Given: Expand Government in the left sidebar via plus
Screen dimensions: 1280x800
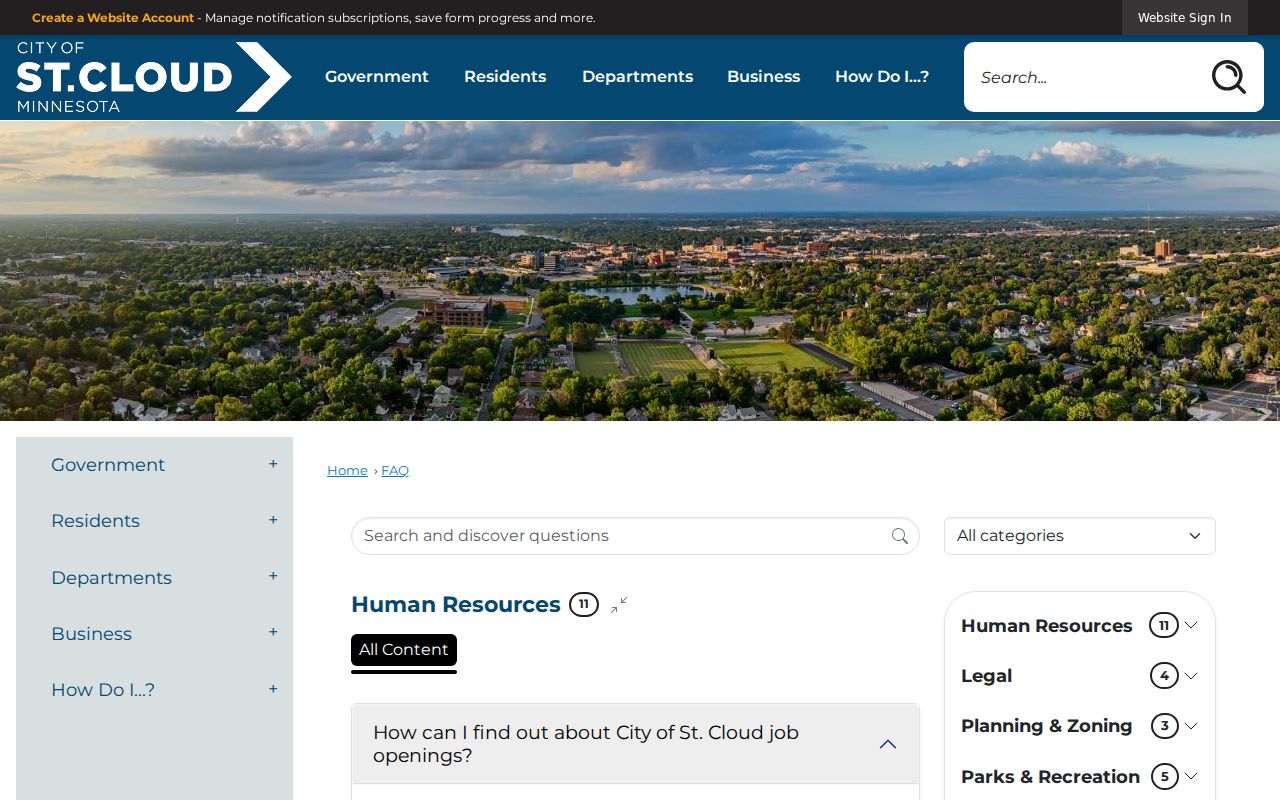Looking at the screenshot, I should pyautogui.click(x=273, y=464).
